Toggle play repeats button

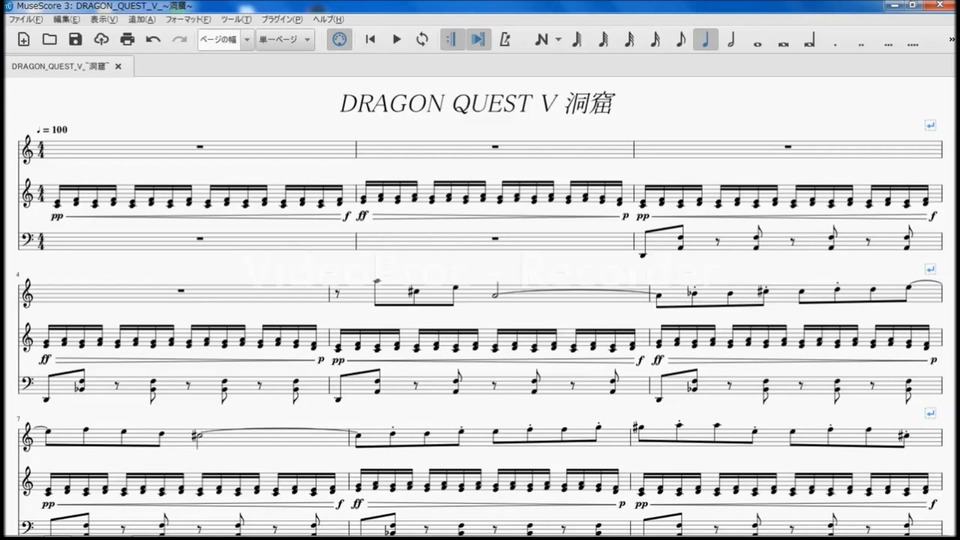[452, 40]
